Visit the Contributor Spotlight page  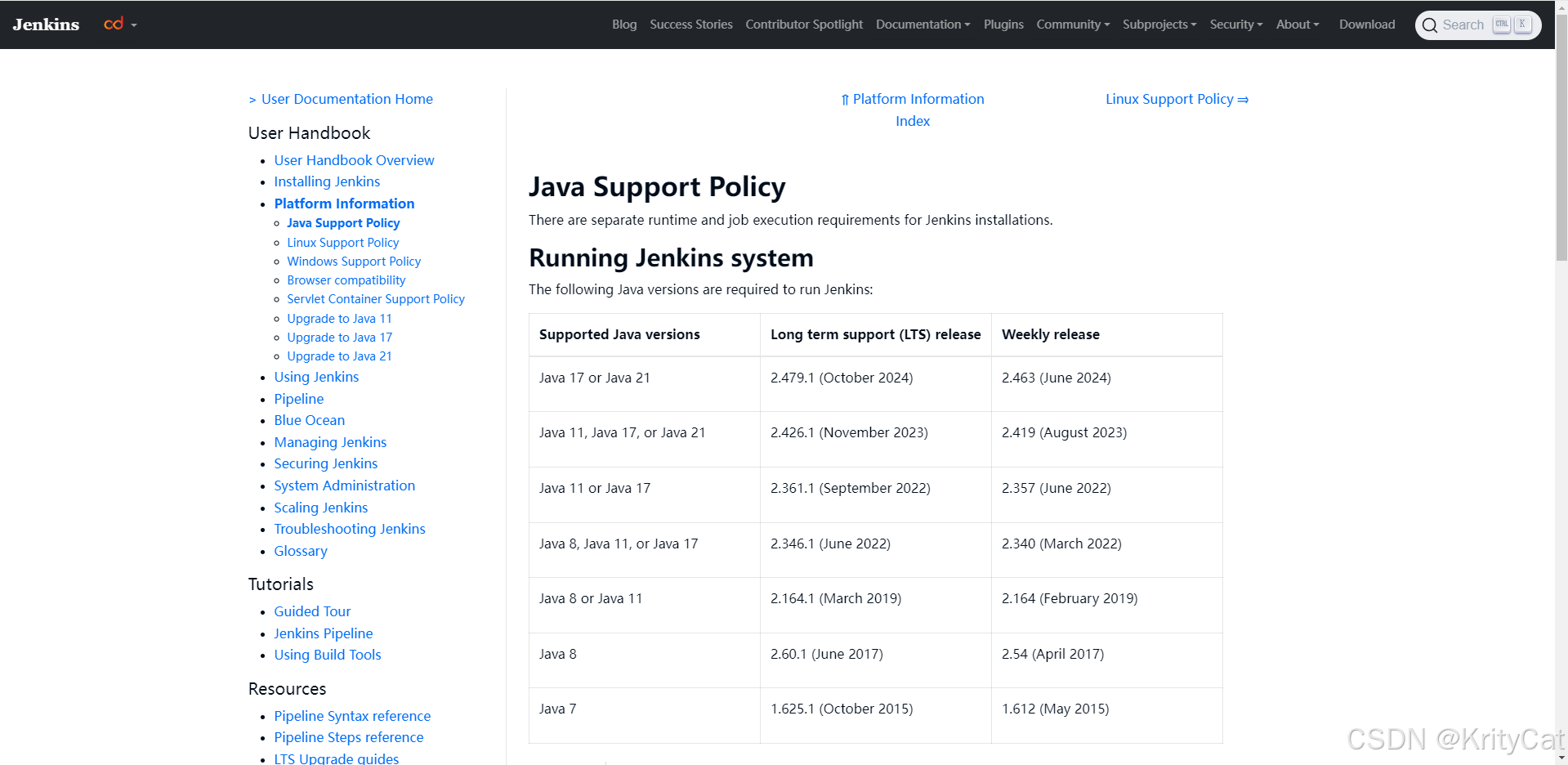[x=804, y=24]
